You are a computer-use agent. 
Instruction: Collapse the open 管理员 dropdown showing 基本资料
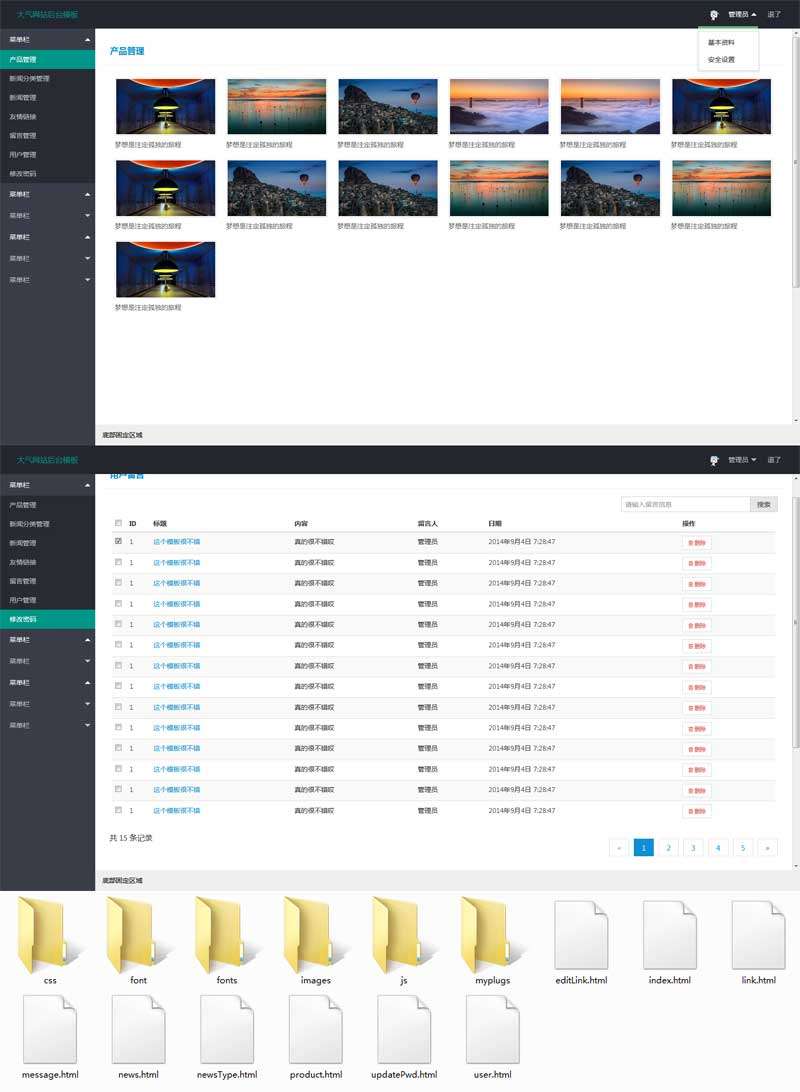point(742,15)
